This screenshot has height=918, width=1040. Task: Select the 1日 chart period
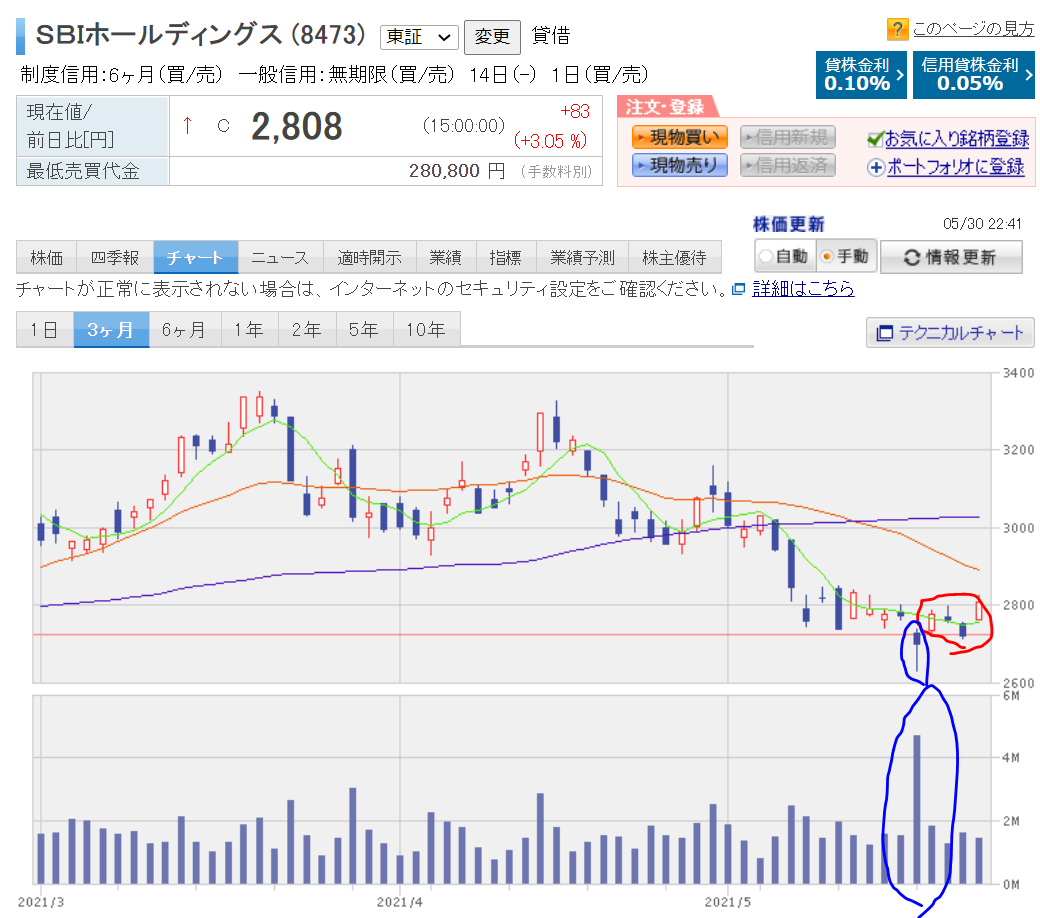click(x=44, y=330)
